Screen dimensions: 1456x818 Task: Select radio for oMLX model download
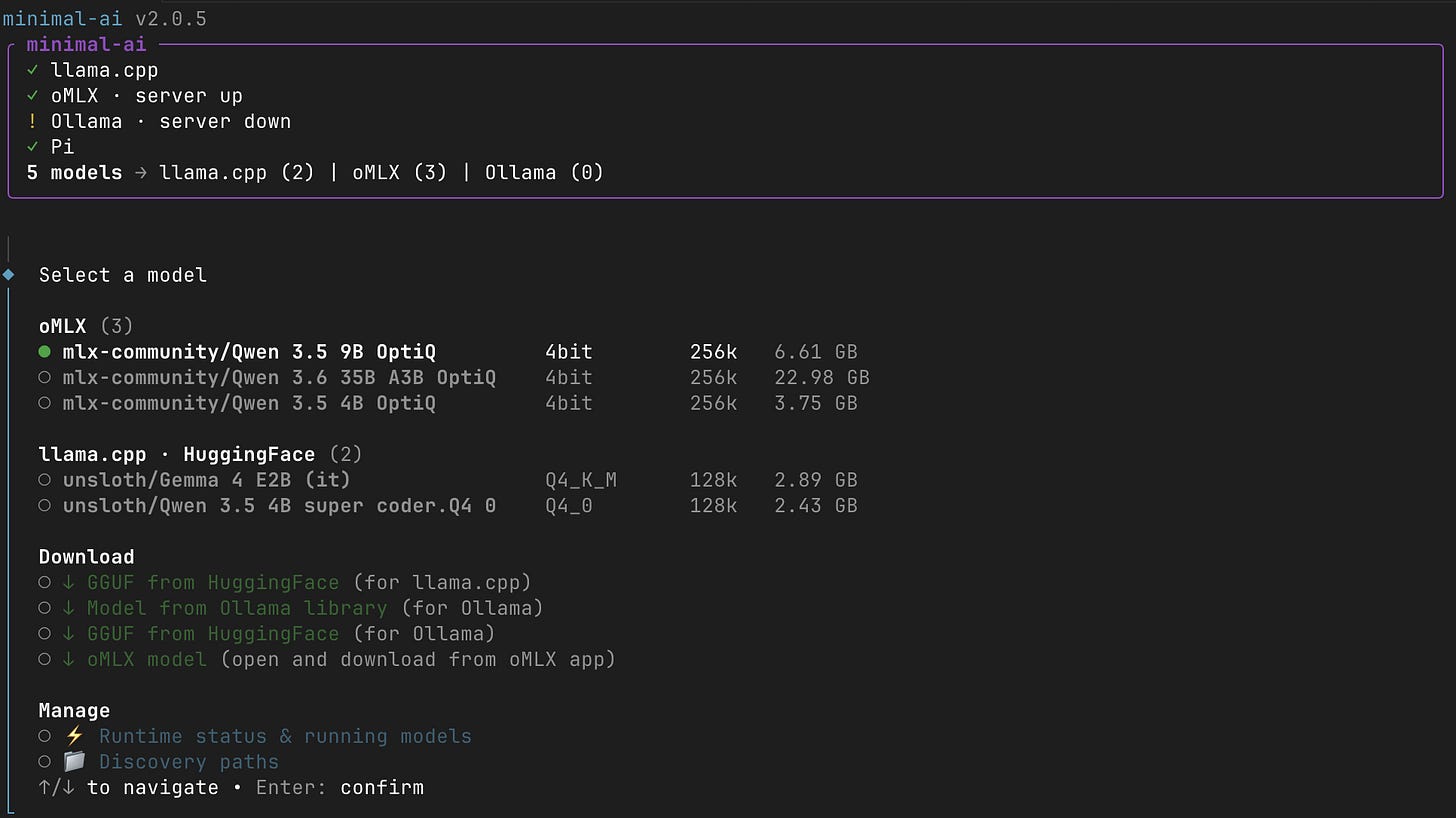click(x=45, y=659)
